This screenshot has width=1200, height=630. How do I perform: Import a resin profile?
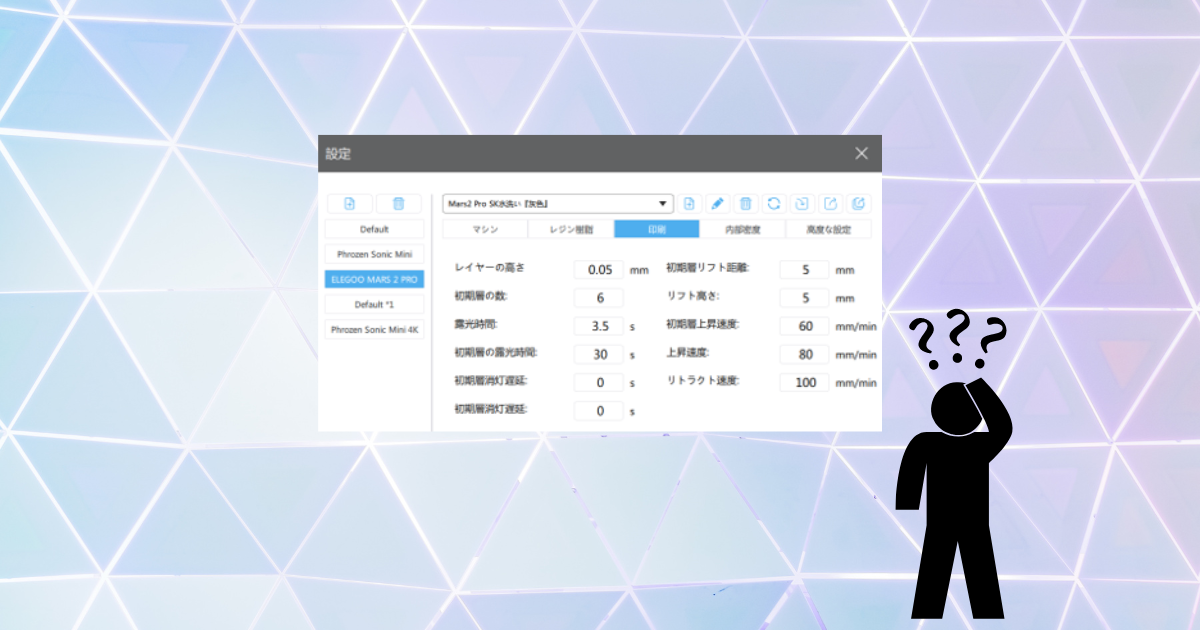click(x=800, y=204)
